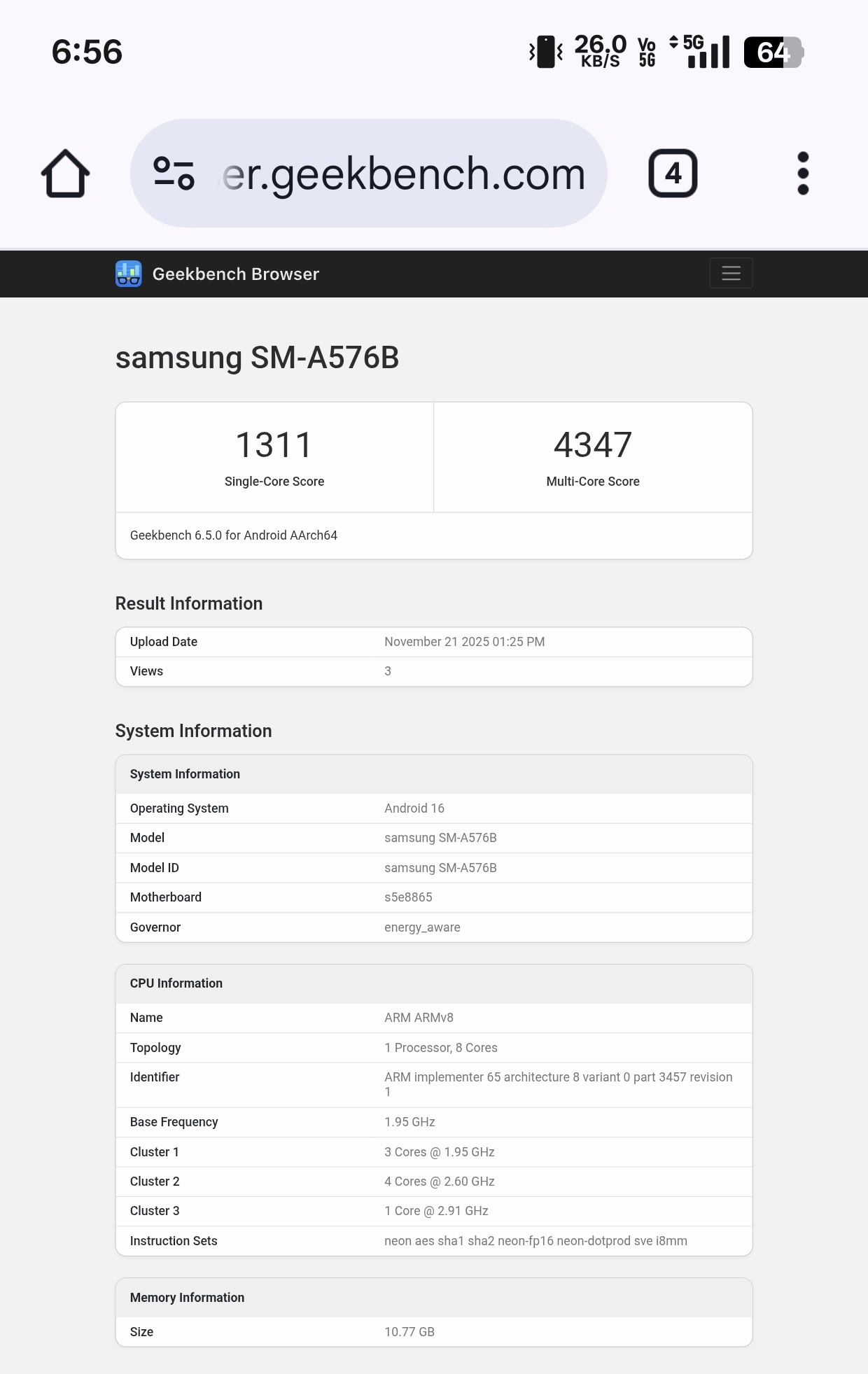Select Cluster 3 value 1 Core @ 2.91 GHz
Viewport: 868px width, 1374px height.
pos(436,1211)
